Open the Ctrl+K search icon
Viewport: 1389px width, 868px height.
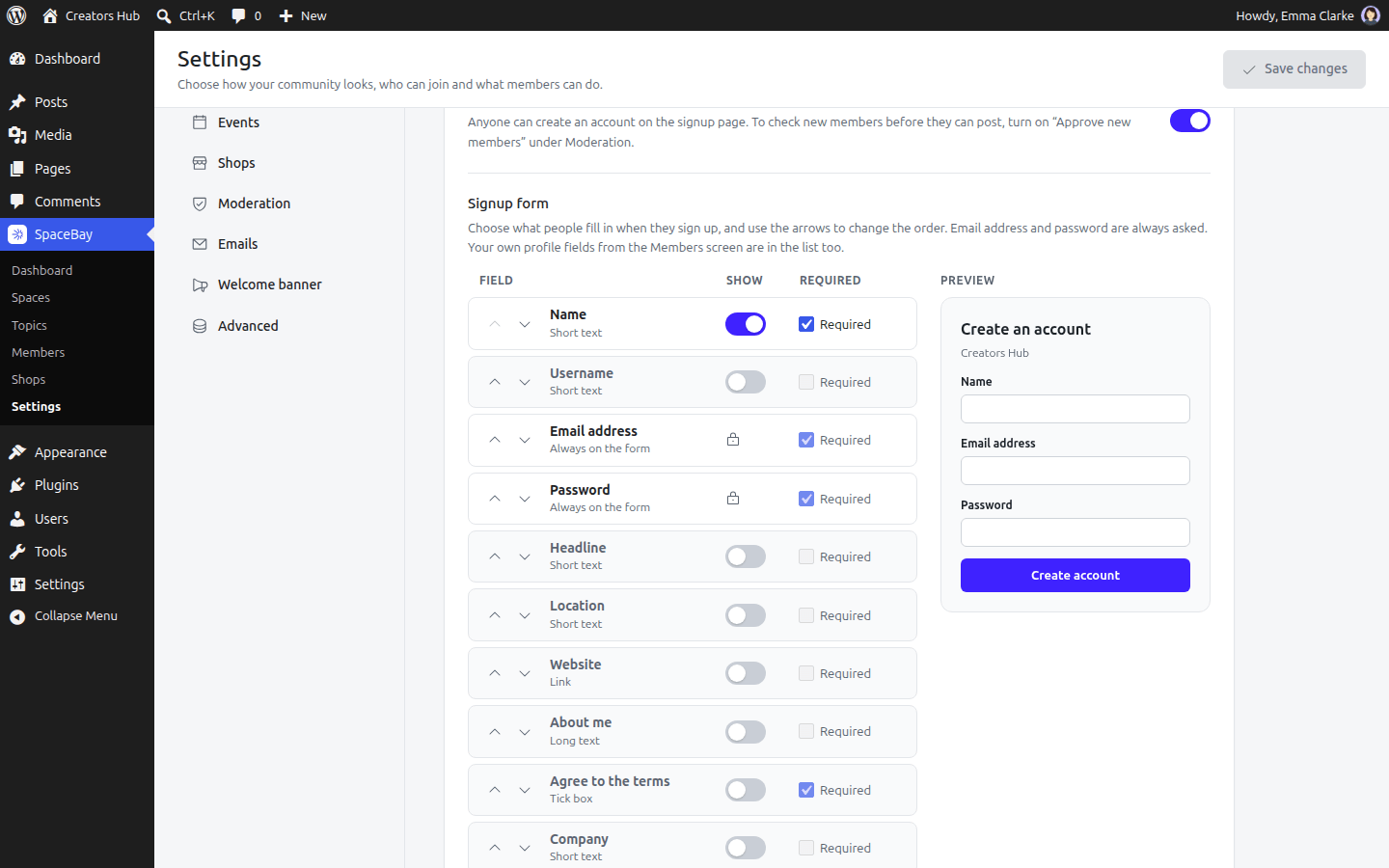click(164, 15)
